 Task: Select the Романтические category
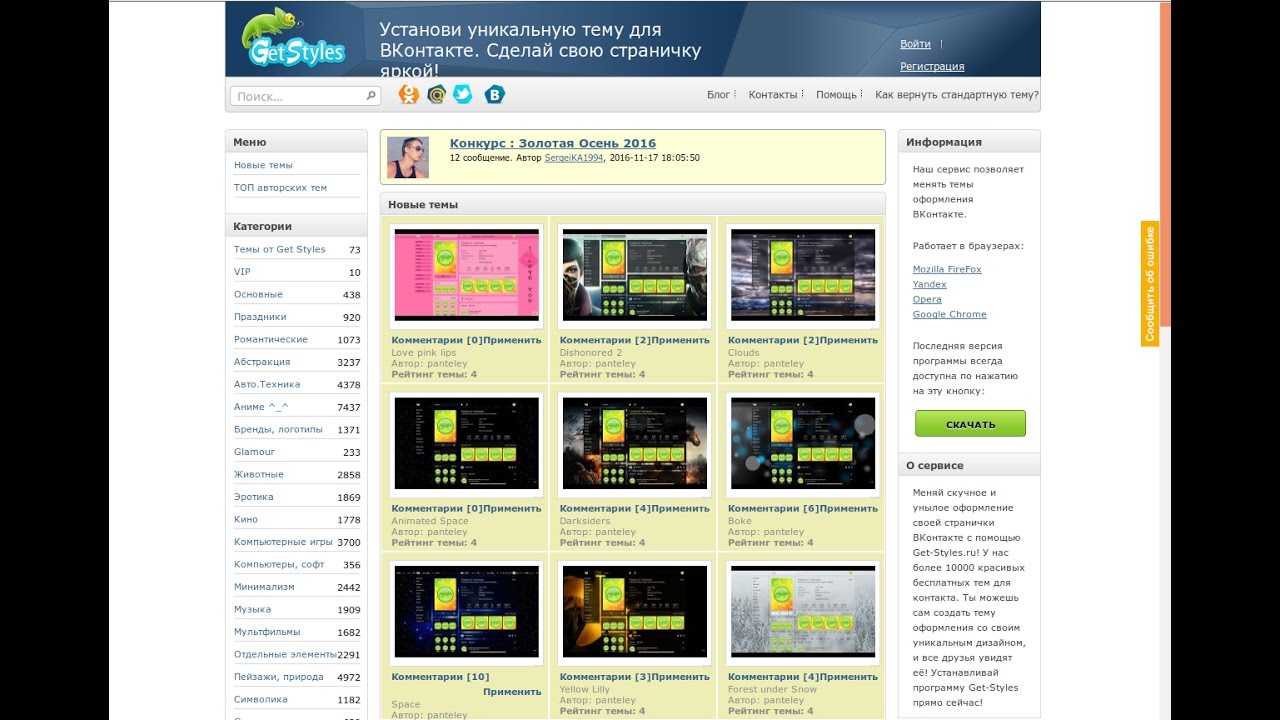pos(271,339)
